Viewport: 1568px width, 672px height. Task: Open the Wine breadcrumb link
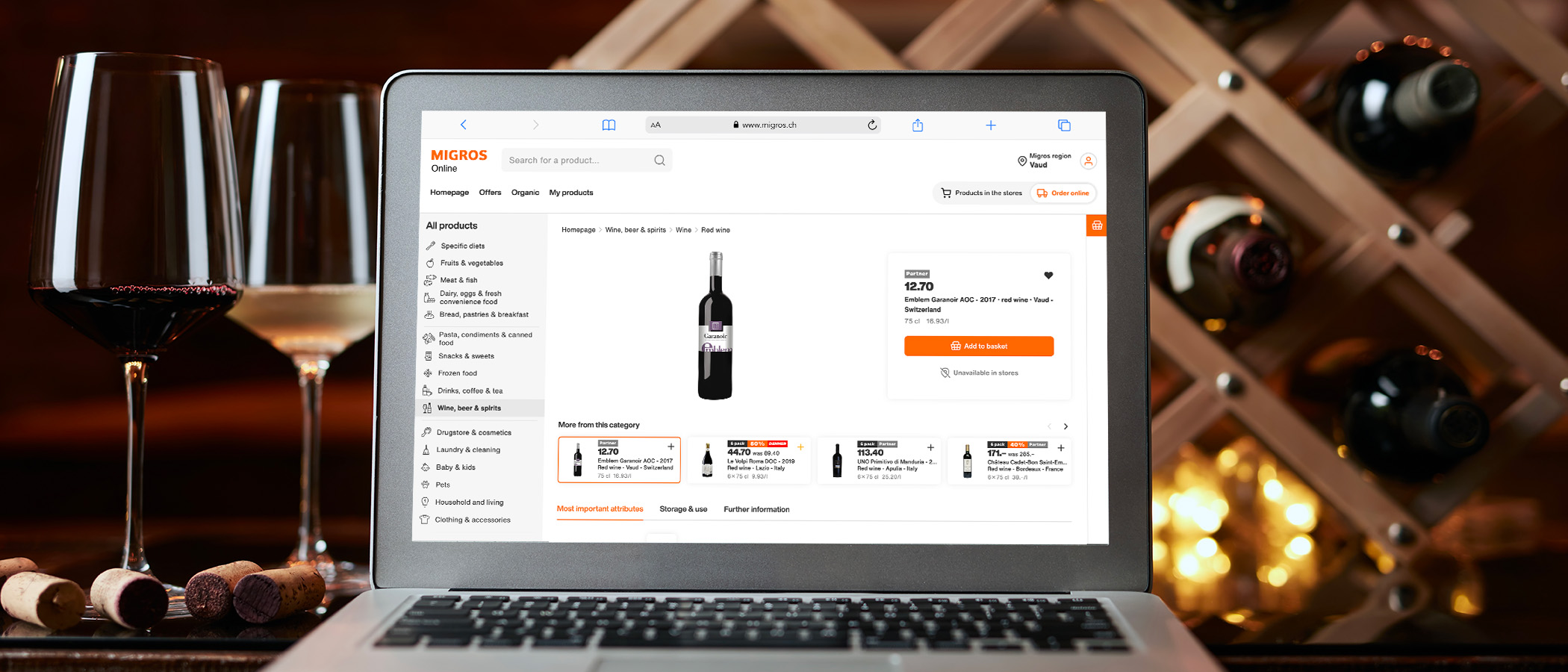(x=683, y=230)
